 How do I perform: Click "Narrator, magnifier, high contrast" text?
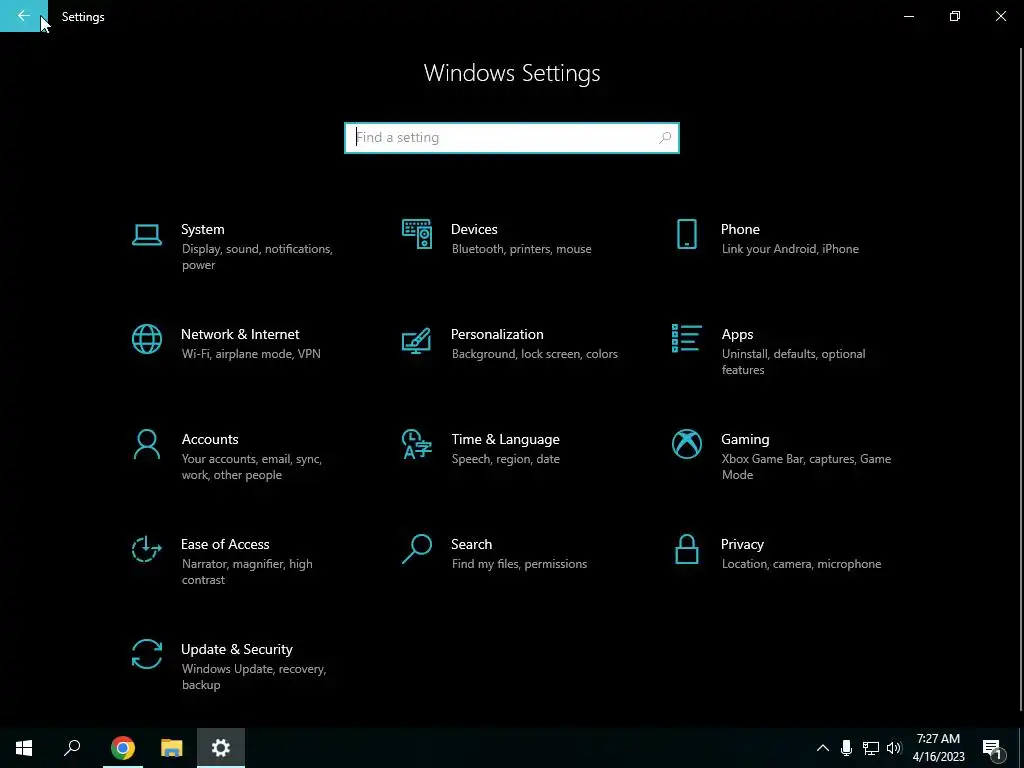247,571
